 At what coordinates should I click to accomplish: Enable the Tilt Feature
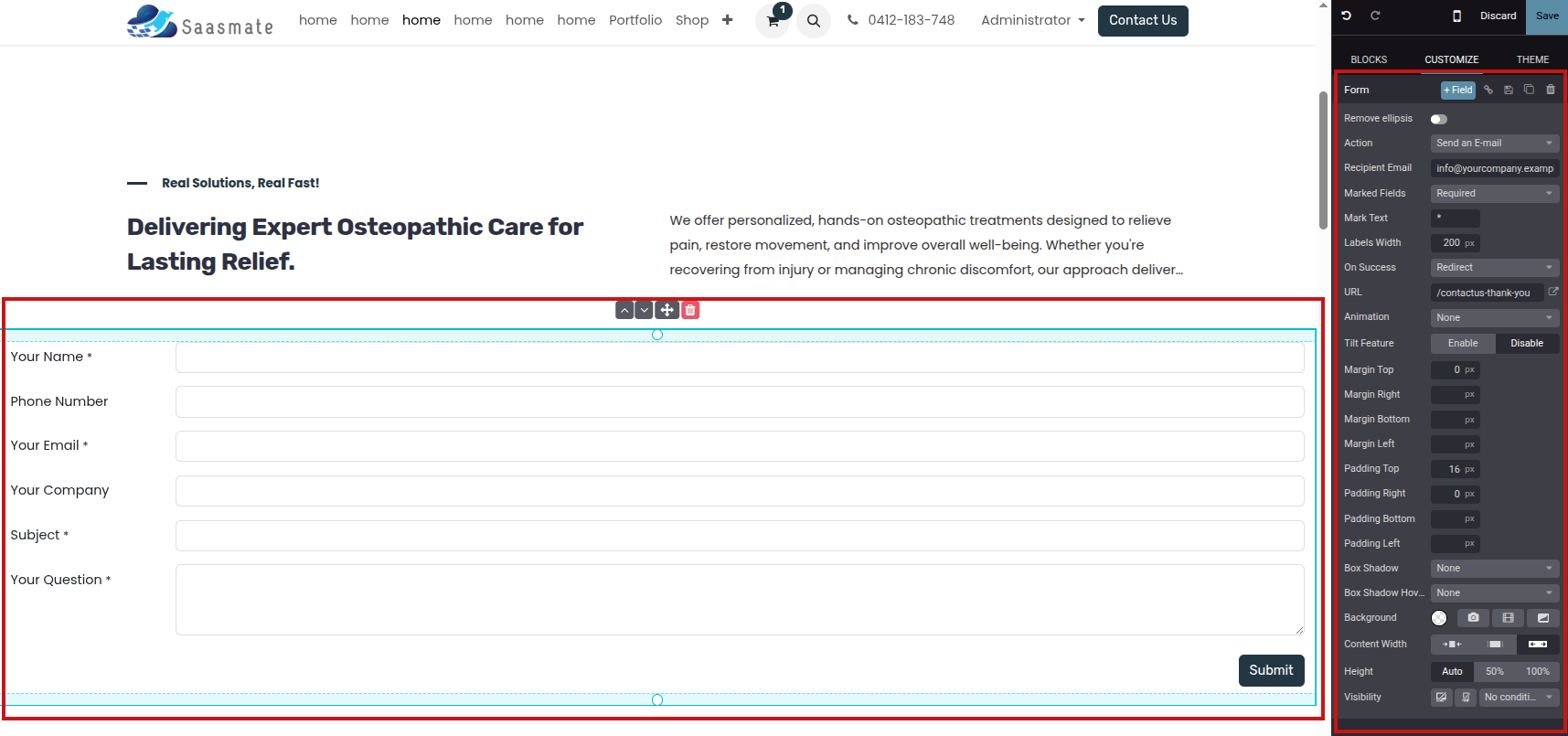pos(1463,344)
